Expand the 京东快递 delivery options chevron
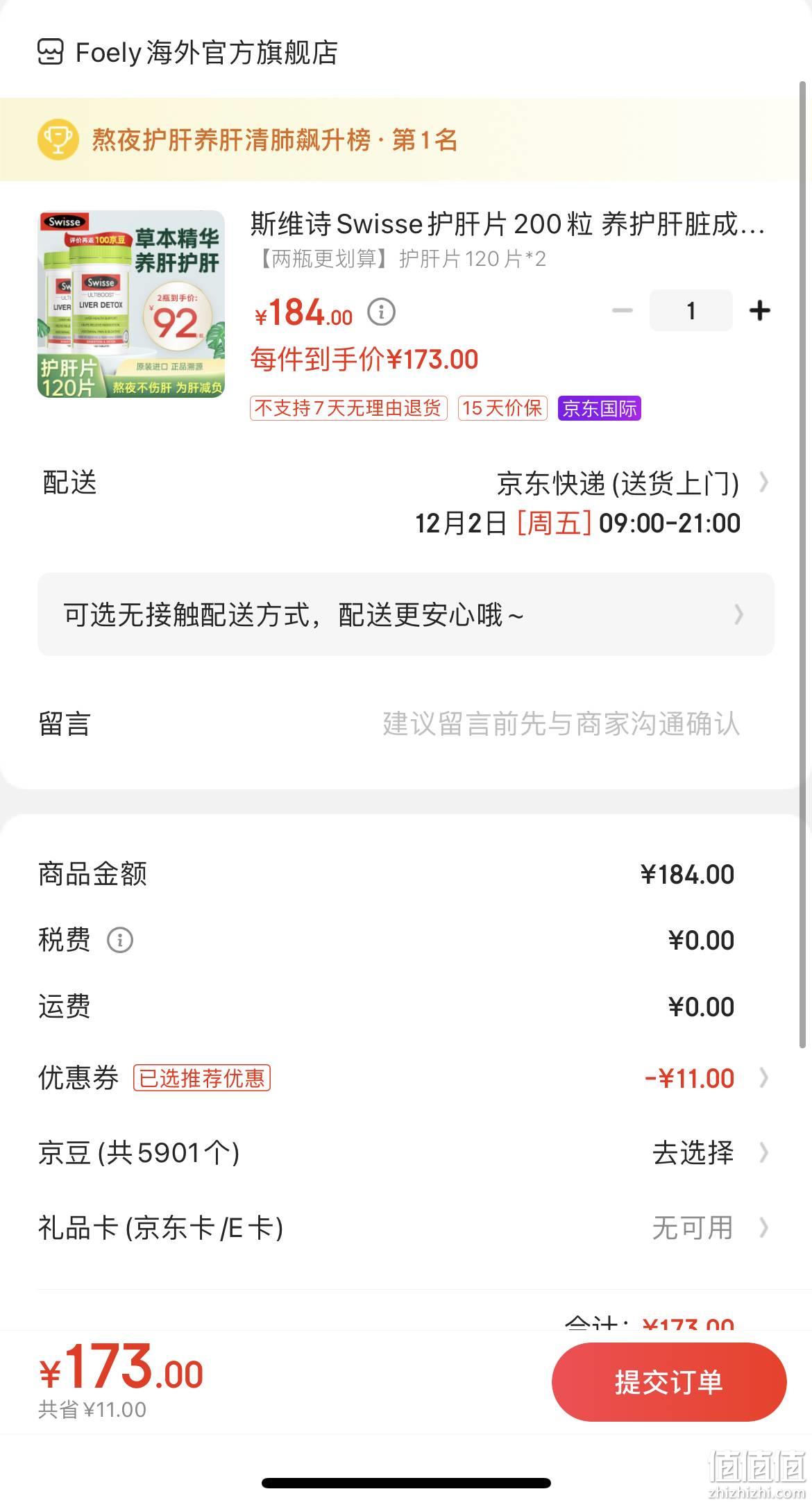The height and width of the screenshot is (1505, 812). click(763, 482)
